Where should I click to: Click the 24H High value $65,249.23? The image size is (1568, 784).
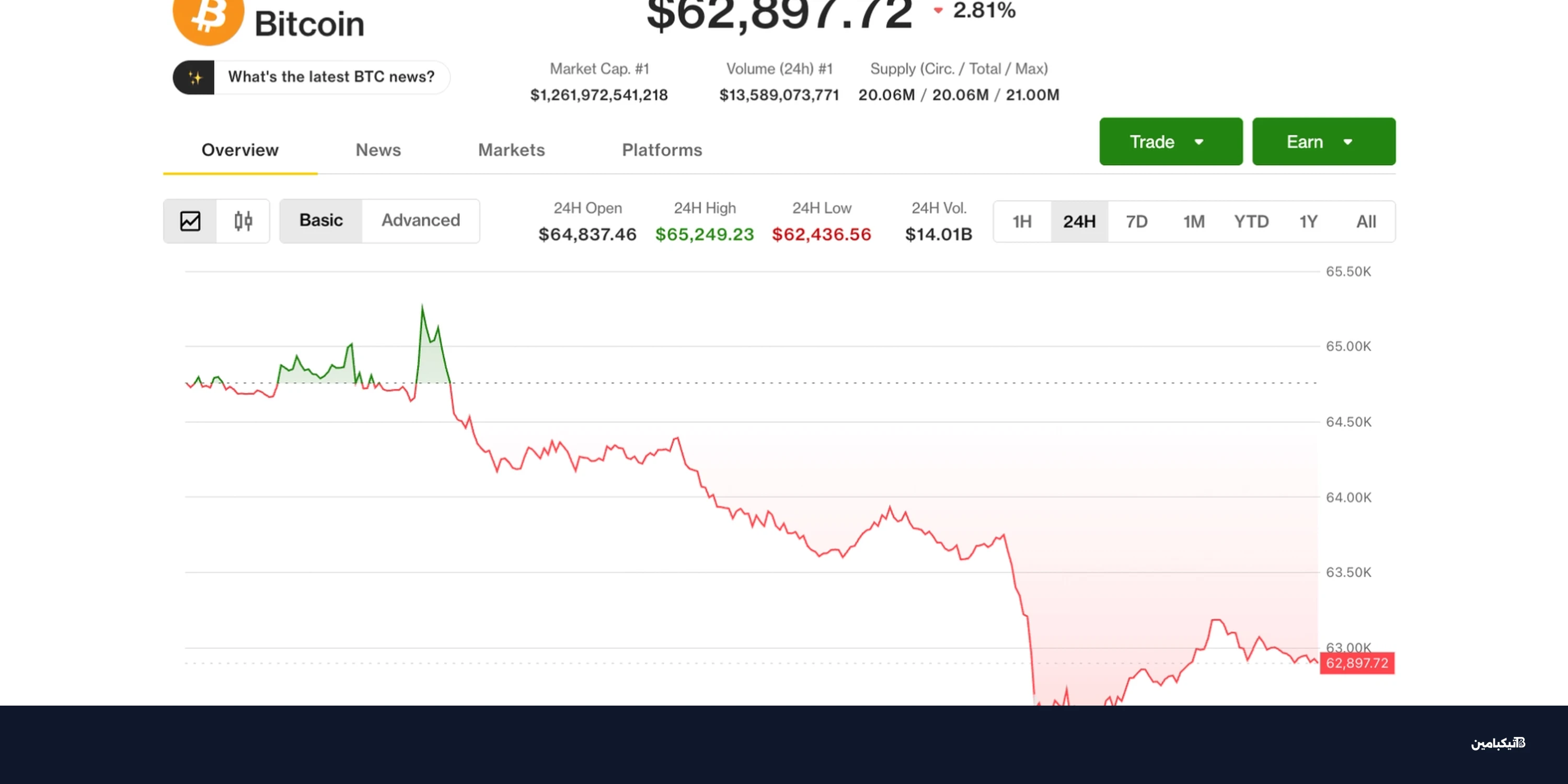704,234
